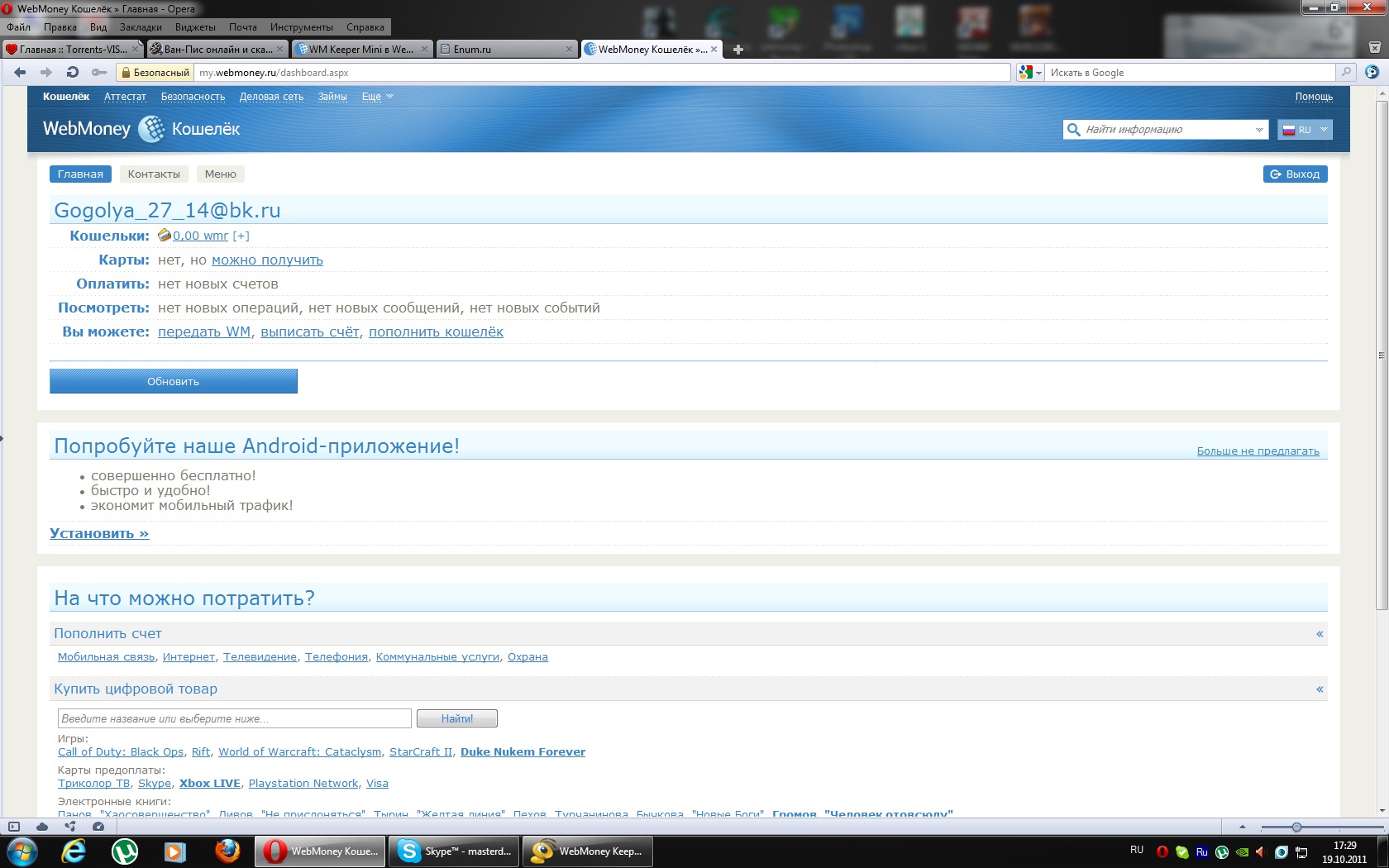Viewport: 1389px width, 868px height.
Task: Click the zoom menu up arrow in status bar
Action: tap(1242, 827)
